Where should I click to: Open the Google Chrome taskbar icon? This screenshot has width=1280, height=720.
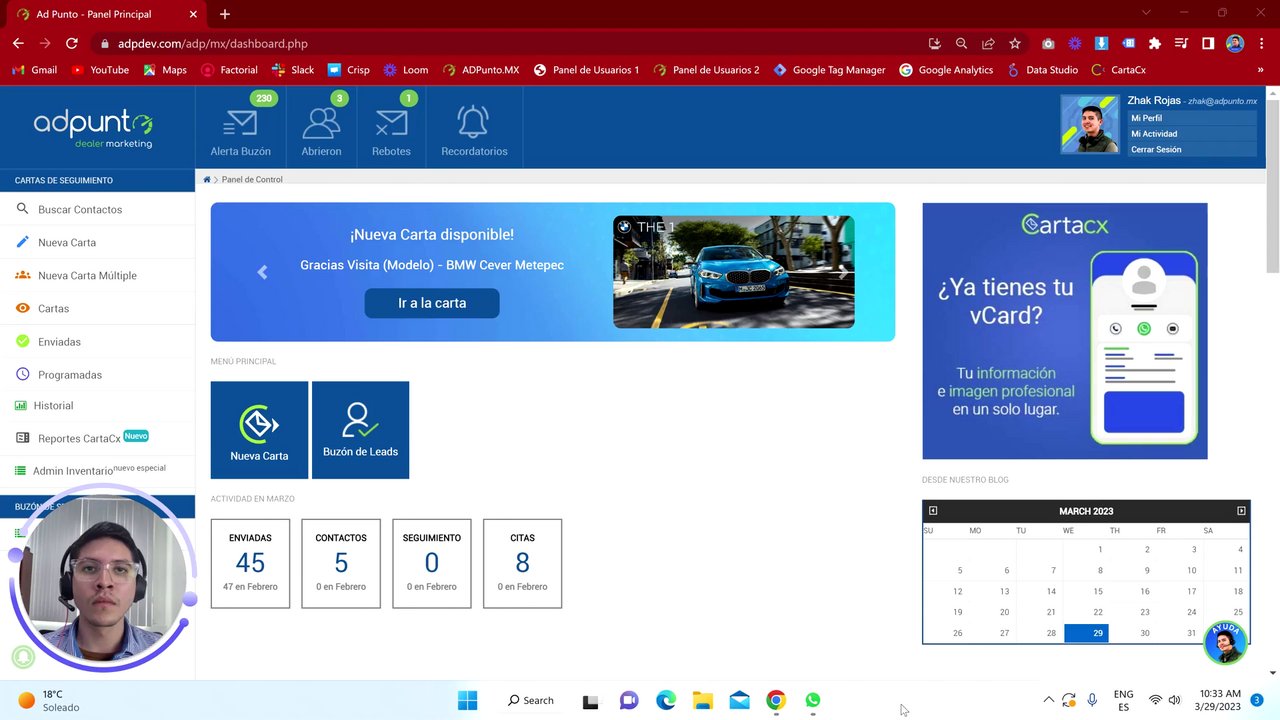pos(776,700)
